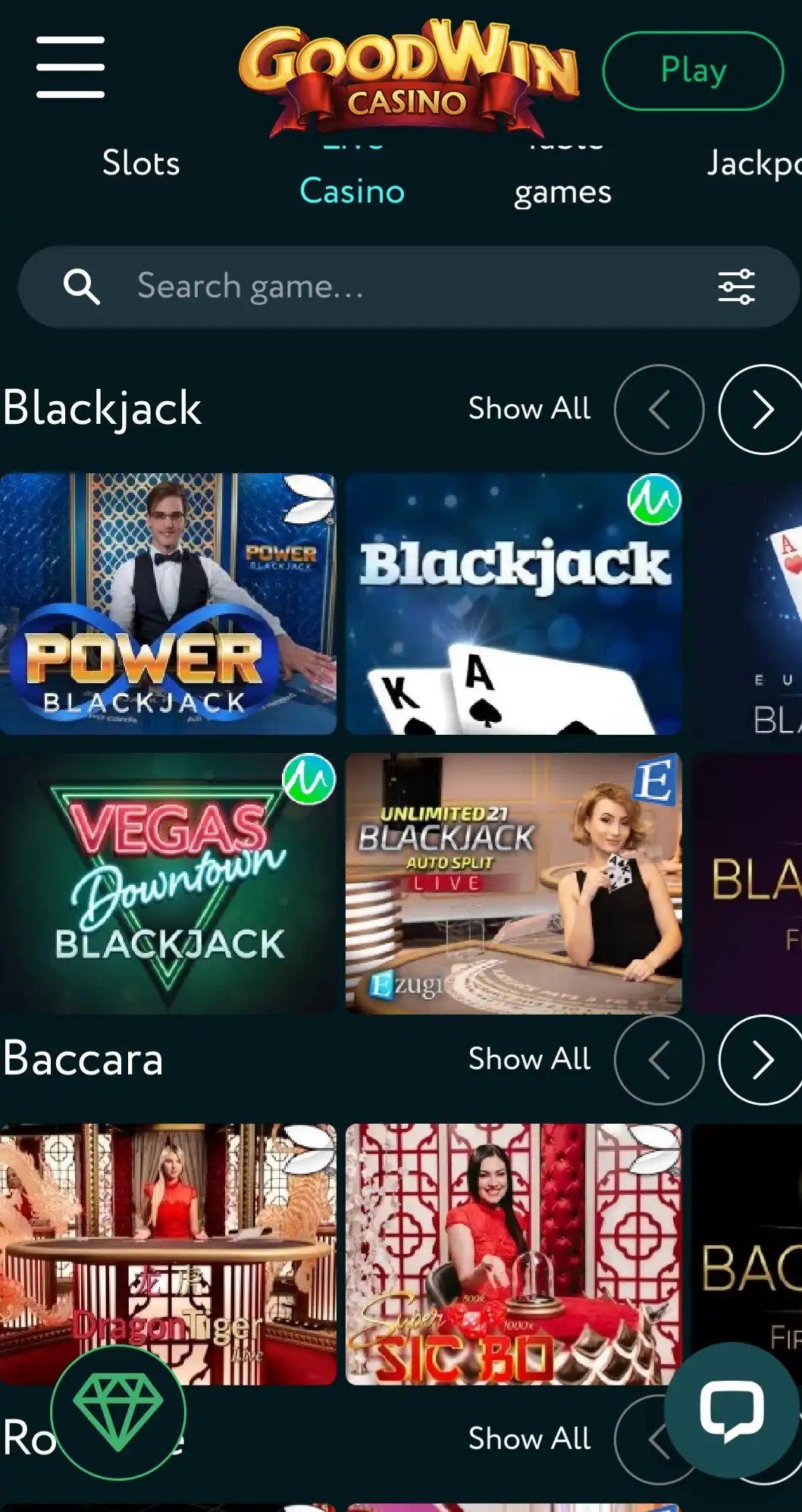Open game filter settings icon
This screenshot has height=1512, width=802.
(736, 287)
